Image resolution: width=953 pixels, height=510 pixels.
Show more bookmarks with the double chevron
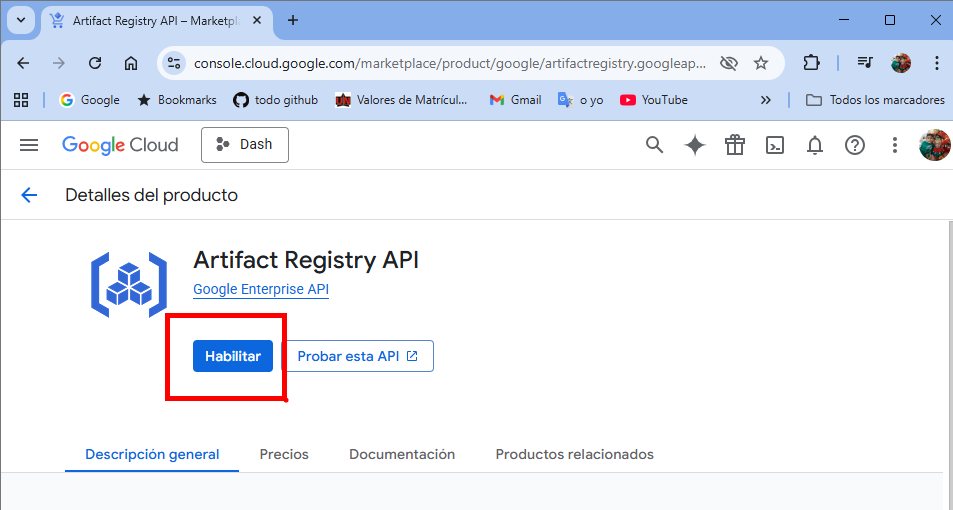click(x=766, y=100)
